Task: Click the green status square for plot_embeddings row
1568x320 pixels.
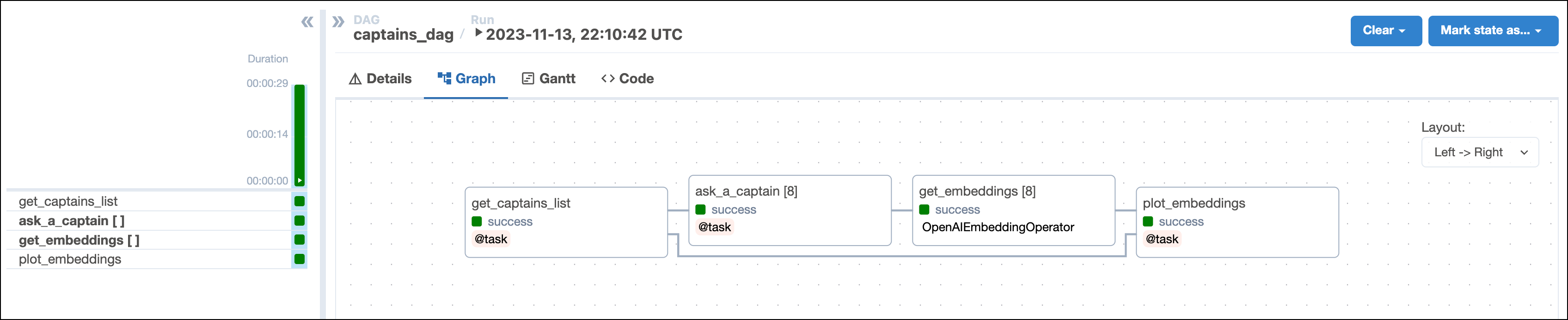Action: (300, 259)
